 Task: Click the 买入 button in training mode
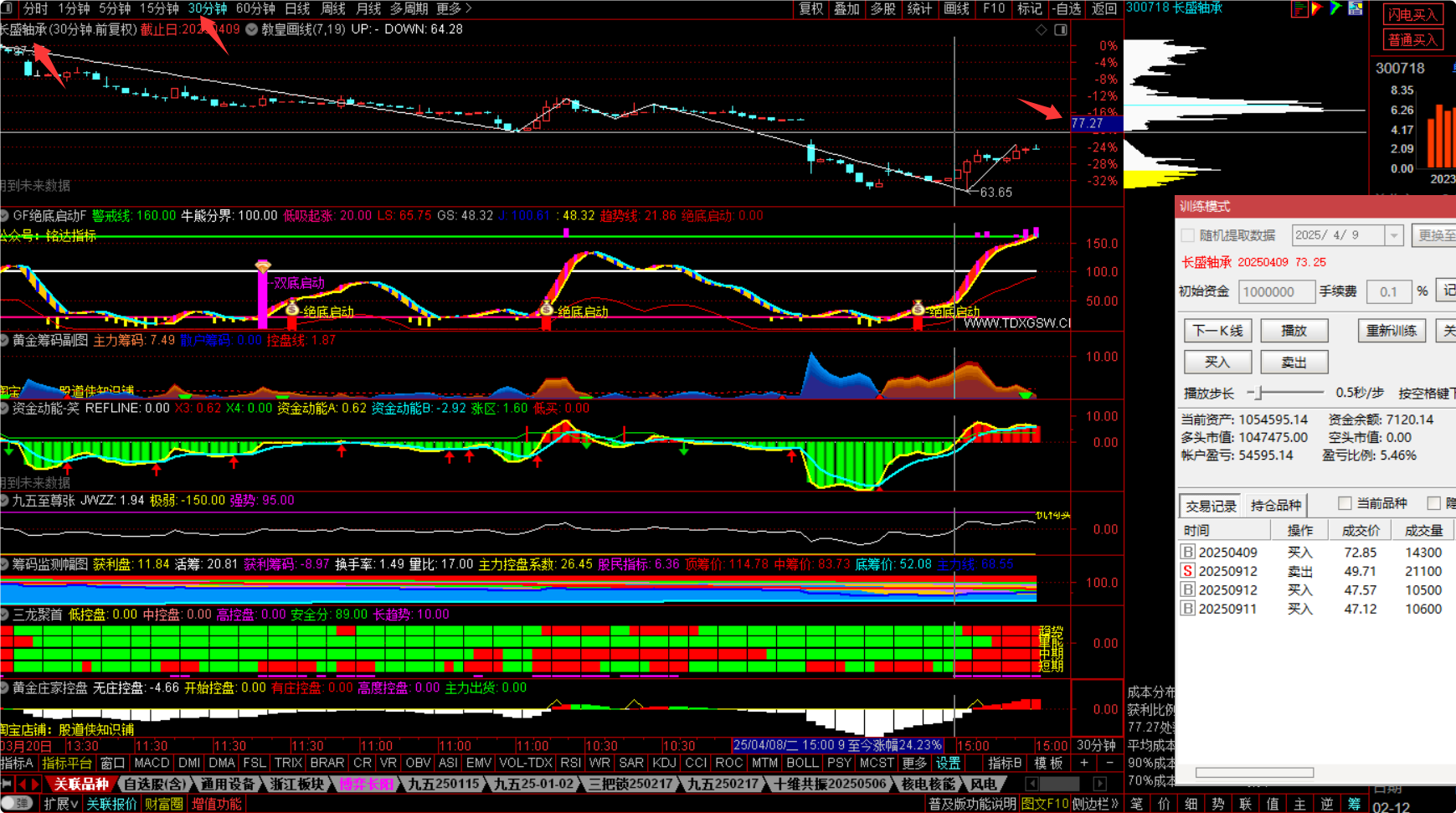point(1217,363)
